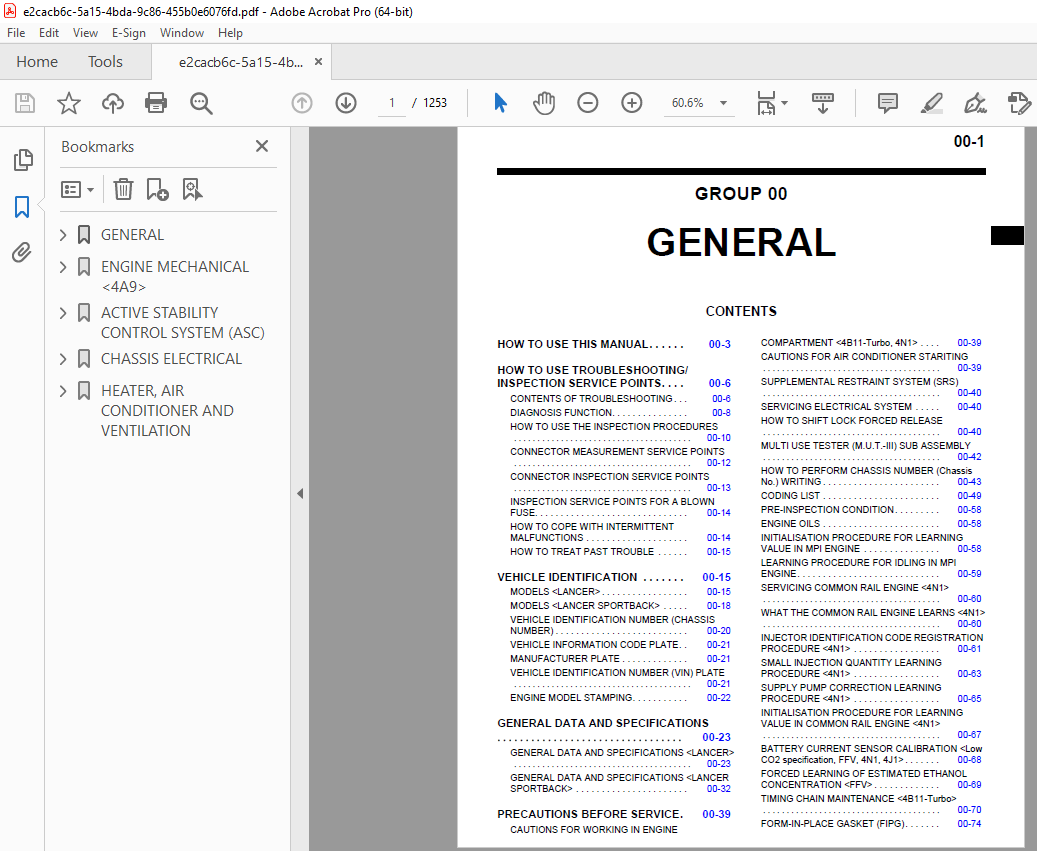Open the bookmarks Options menu dropdown

tap(77, 190)
